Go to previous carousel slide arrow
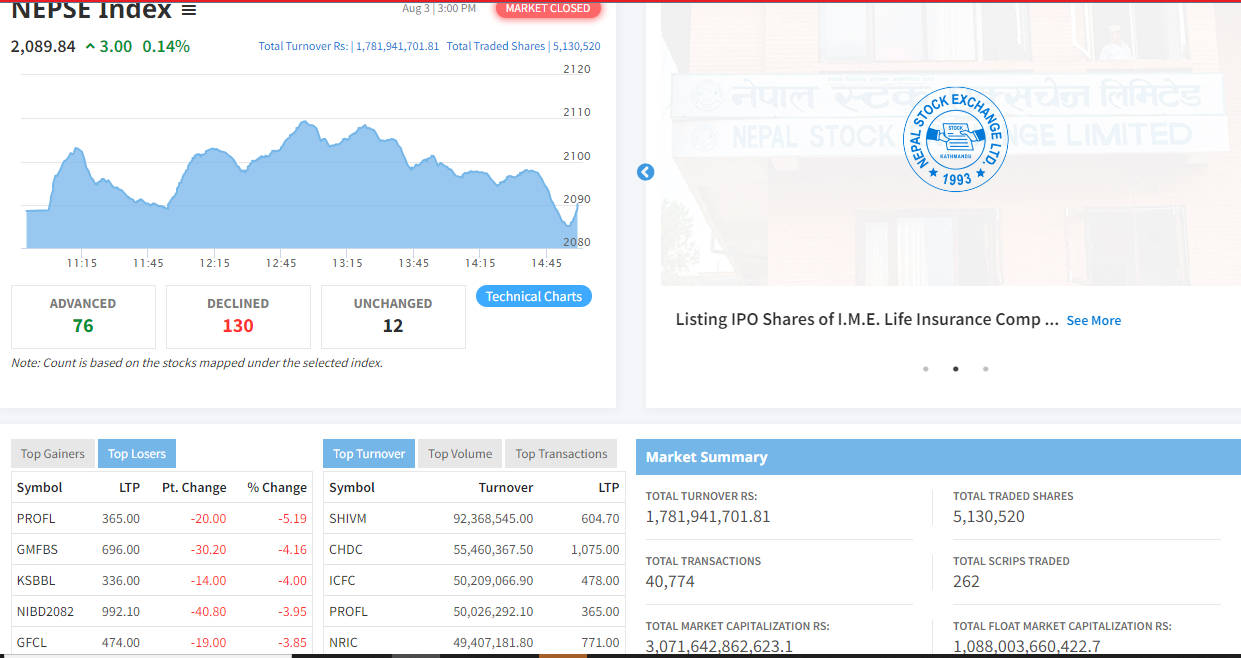Screen dimensions: 1241x658 [x=645, y=172]
